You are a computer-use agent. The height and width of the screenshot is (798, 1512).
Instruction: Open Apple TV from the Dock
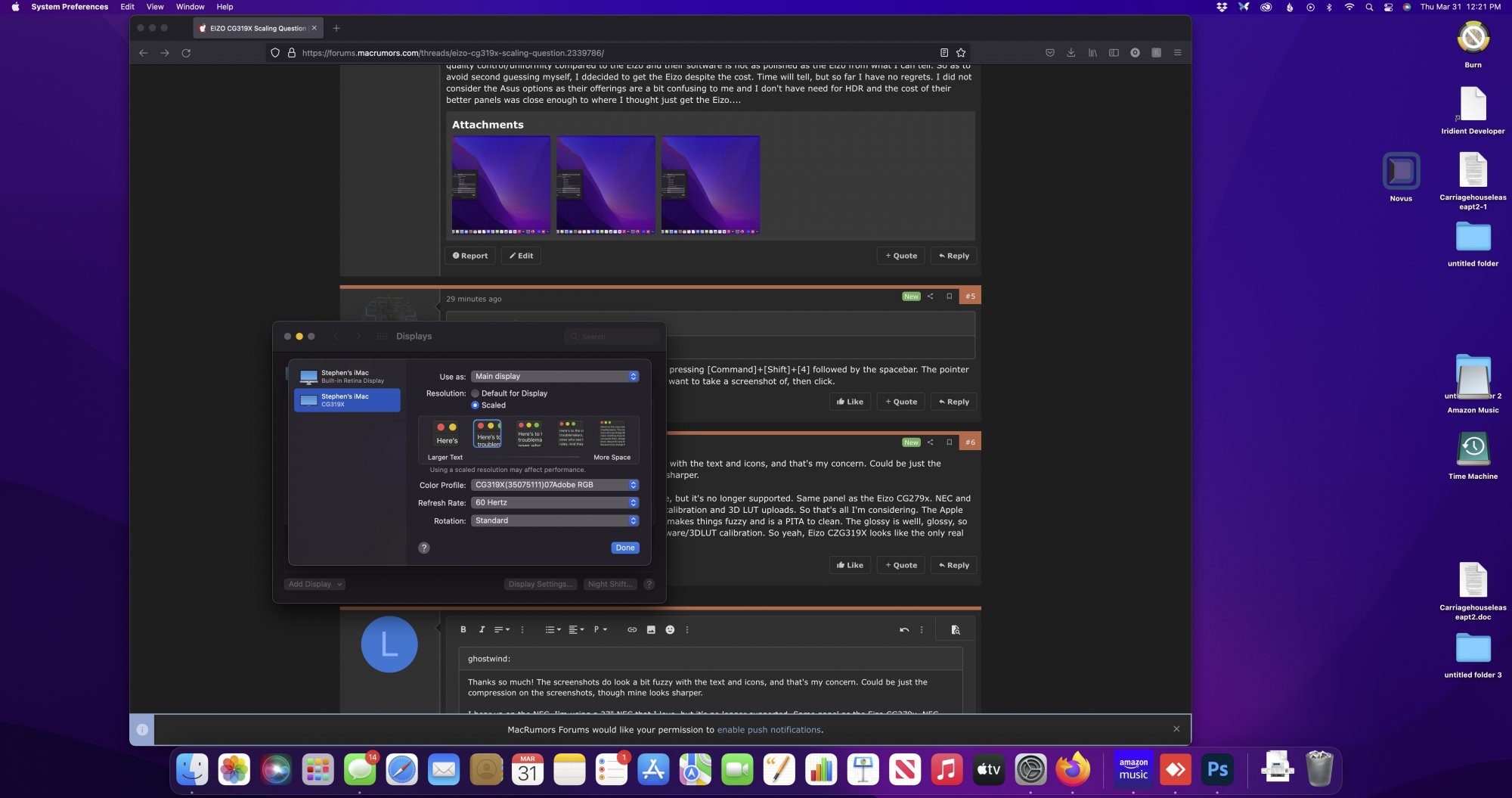[x=989, y=770]
